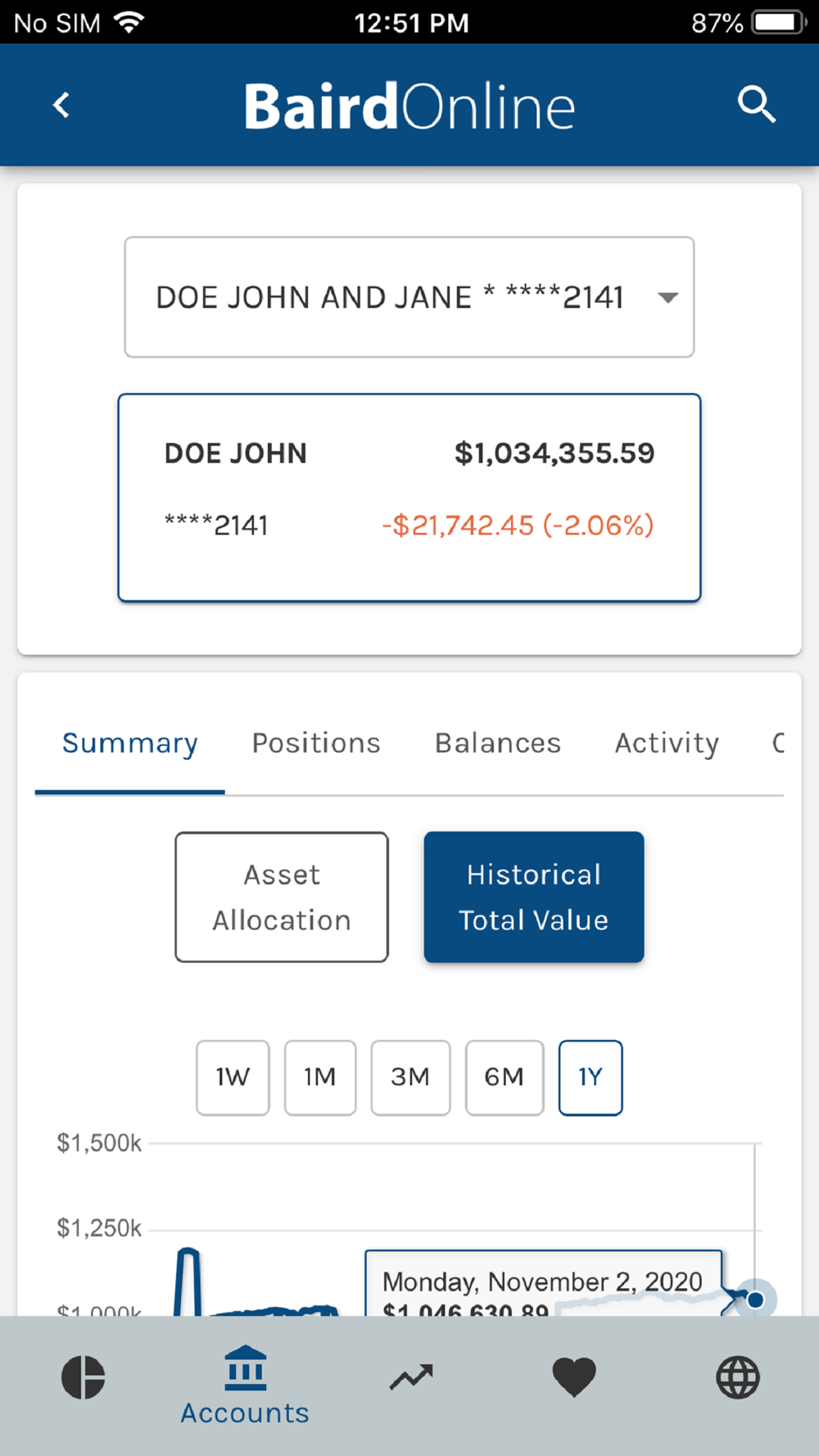Select Historical Total Value view
819x1456 pixels.
[x=533, y=897]
